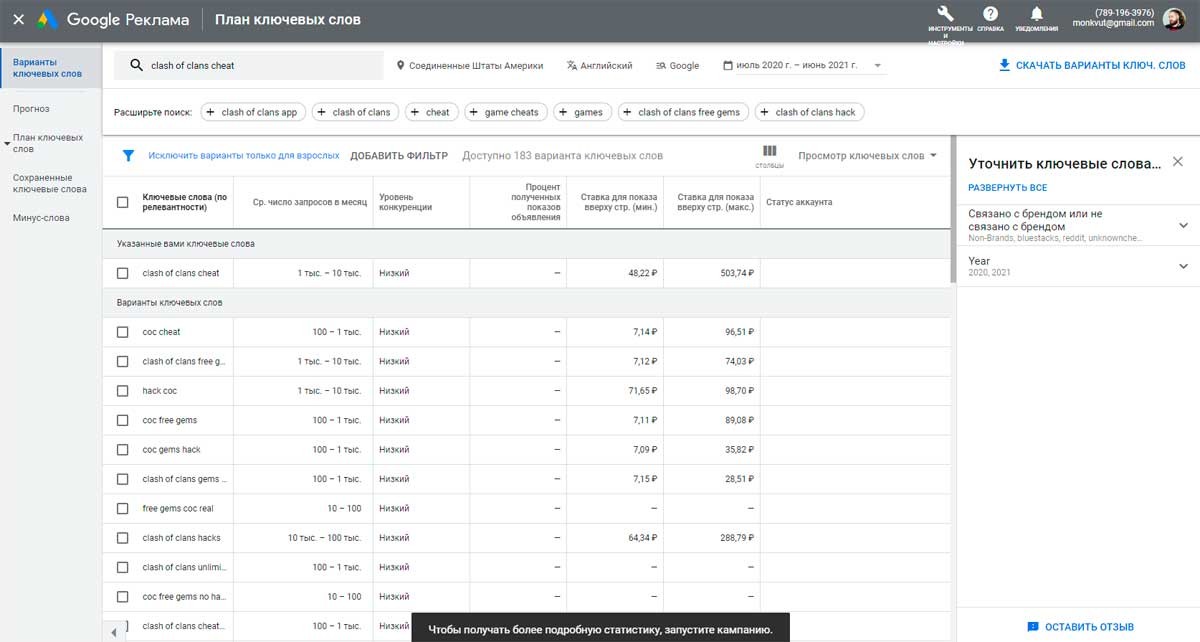Close the refine keywords panel
The height and width of the screenshot is (642, 1200).
tap(1177, 162)
